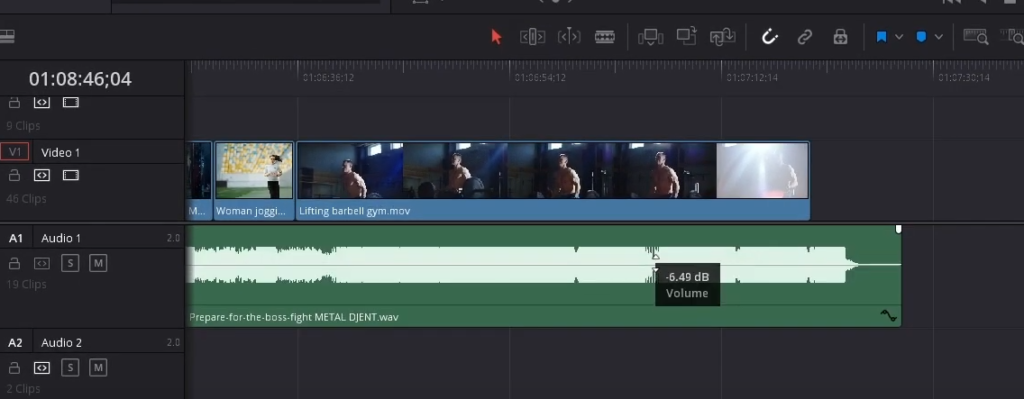Toggle Linked Selection chain icon
This screenshot has width=1024, height=399.
click(x=805, y=37)
